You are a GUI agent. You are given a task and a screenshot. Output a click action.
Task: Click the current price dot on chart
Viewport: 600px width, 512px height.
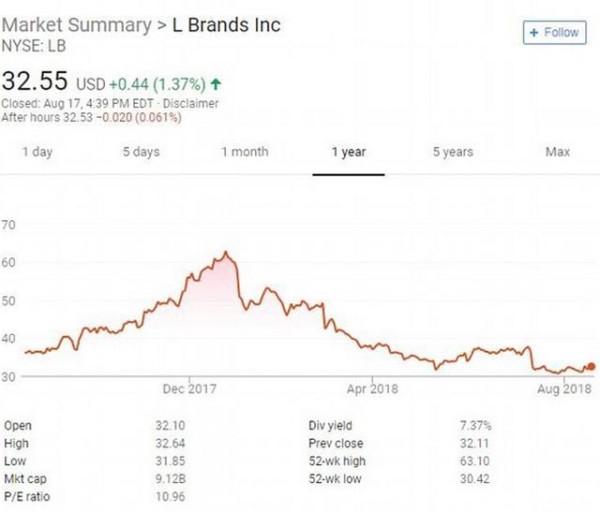[591, 367]
